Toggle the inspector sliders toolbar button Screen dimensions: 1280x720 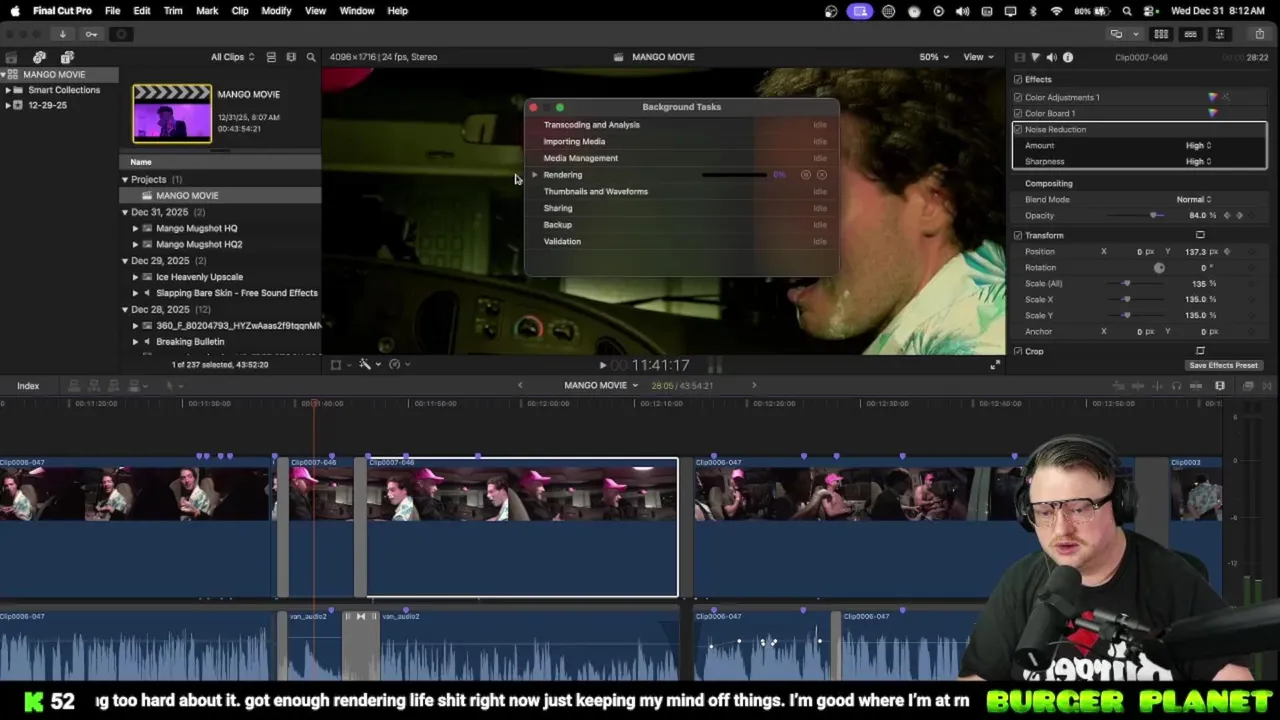(1219, 34)
